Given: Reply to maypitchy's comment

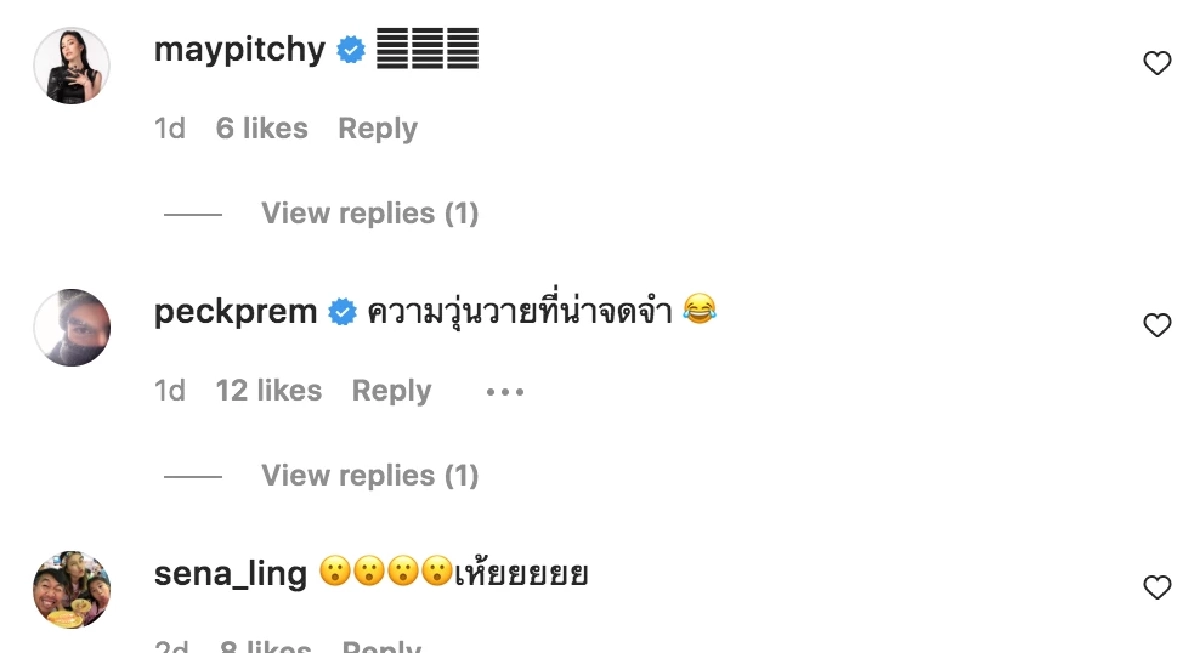Looking at the screenshot, I should click(377, 127).
